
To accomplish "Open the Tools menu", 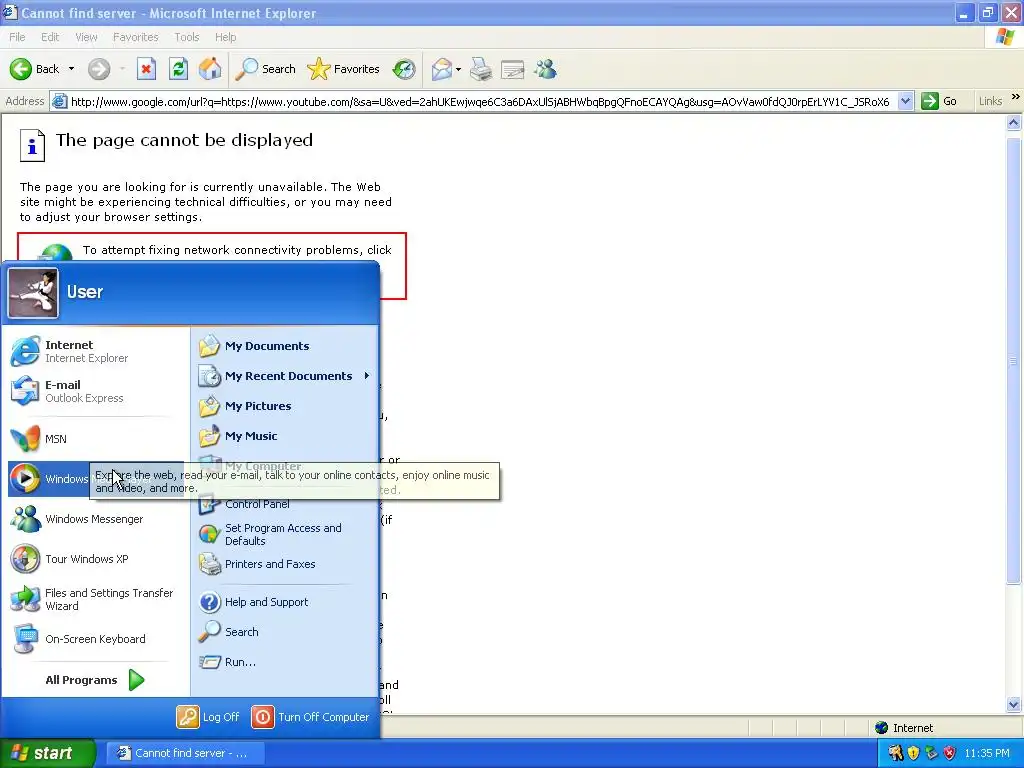I will pos(187,37).
